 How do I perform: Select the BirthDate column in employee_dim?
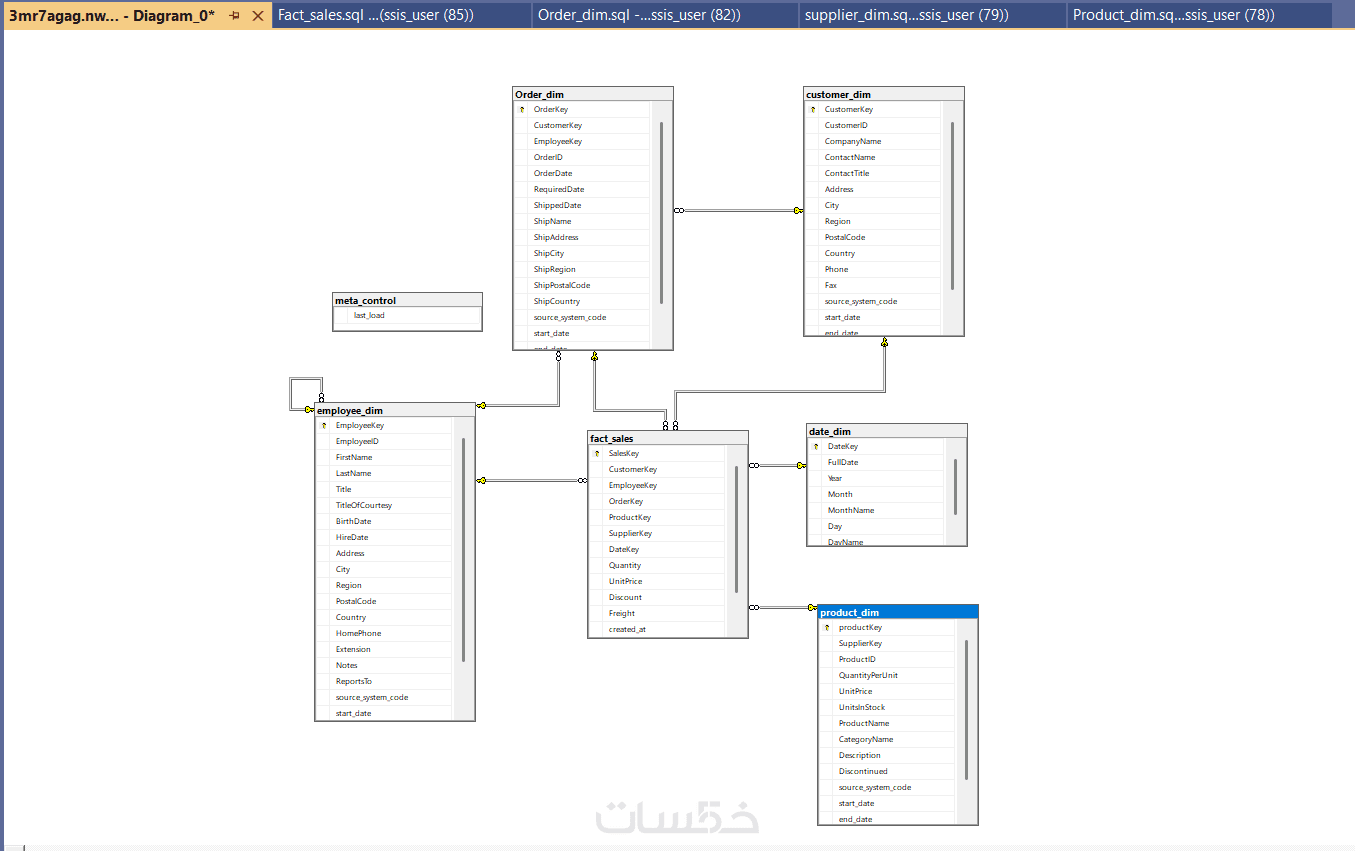point(384,521)
